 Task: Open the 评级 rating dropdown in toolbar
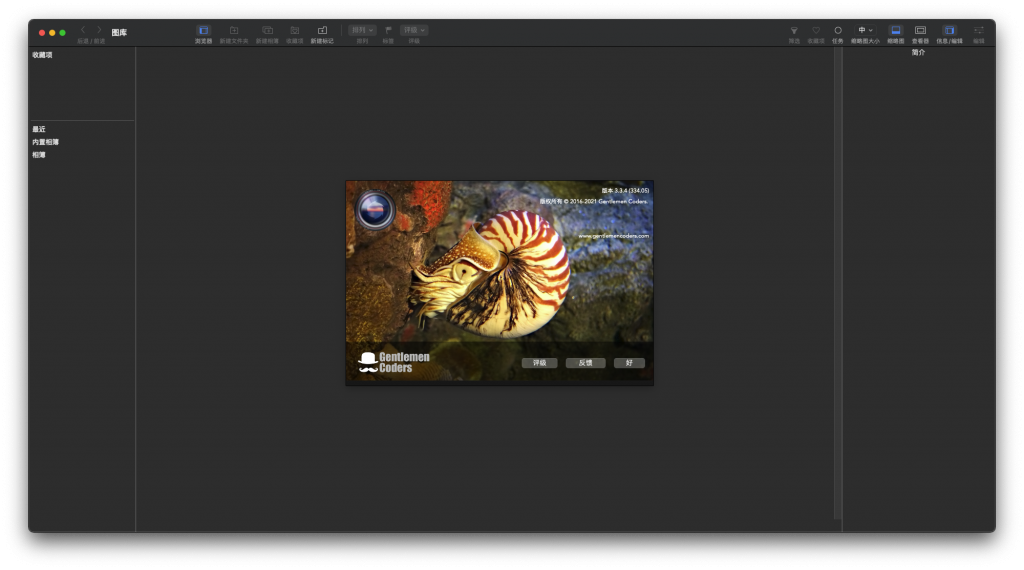(414, 30)
